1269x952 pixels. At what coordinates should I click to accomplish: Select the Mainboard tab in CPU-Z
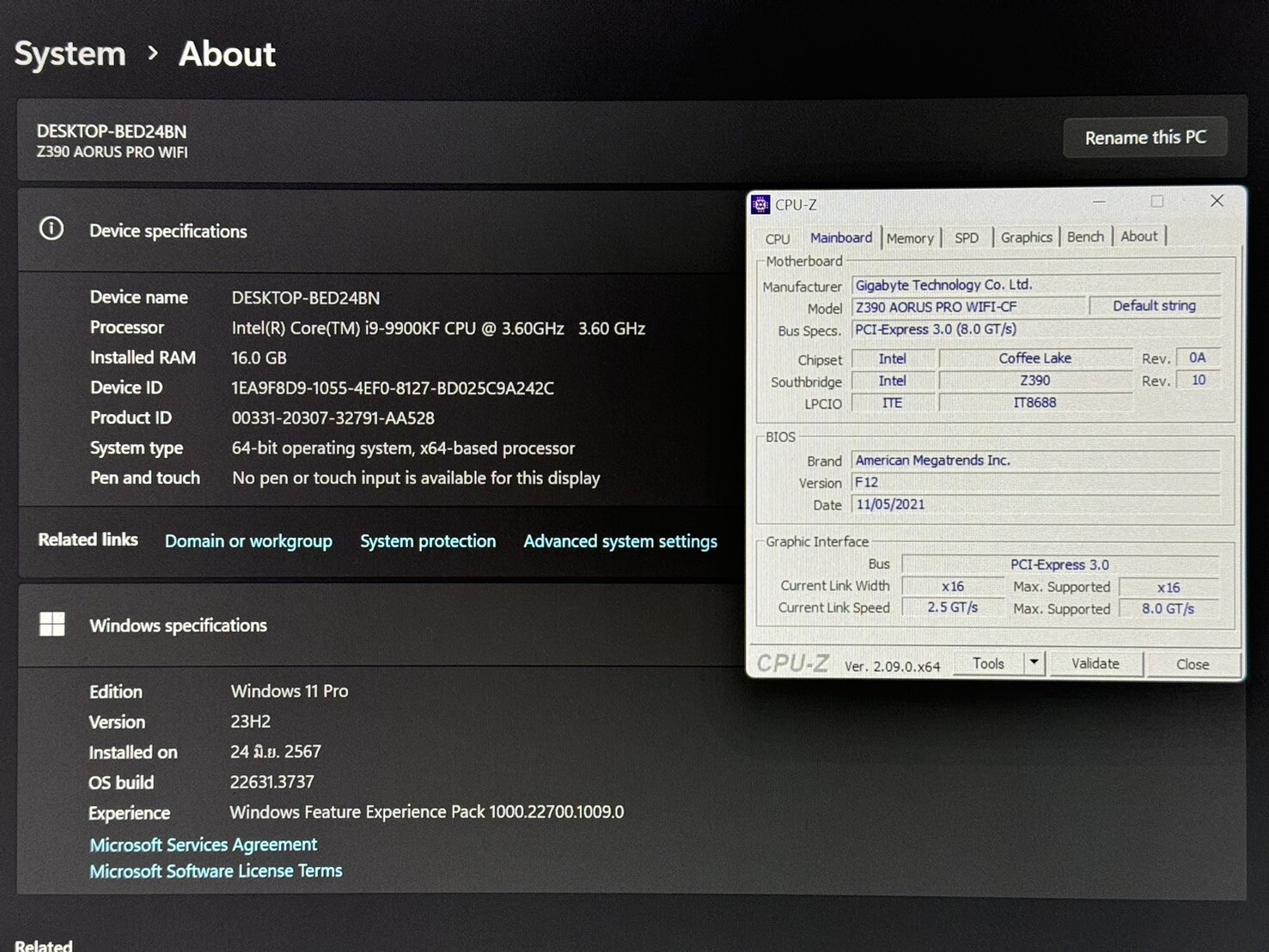pos(841,237)
